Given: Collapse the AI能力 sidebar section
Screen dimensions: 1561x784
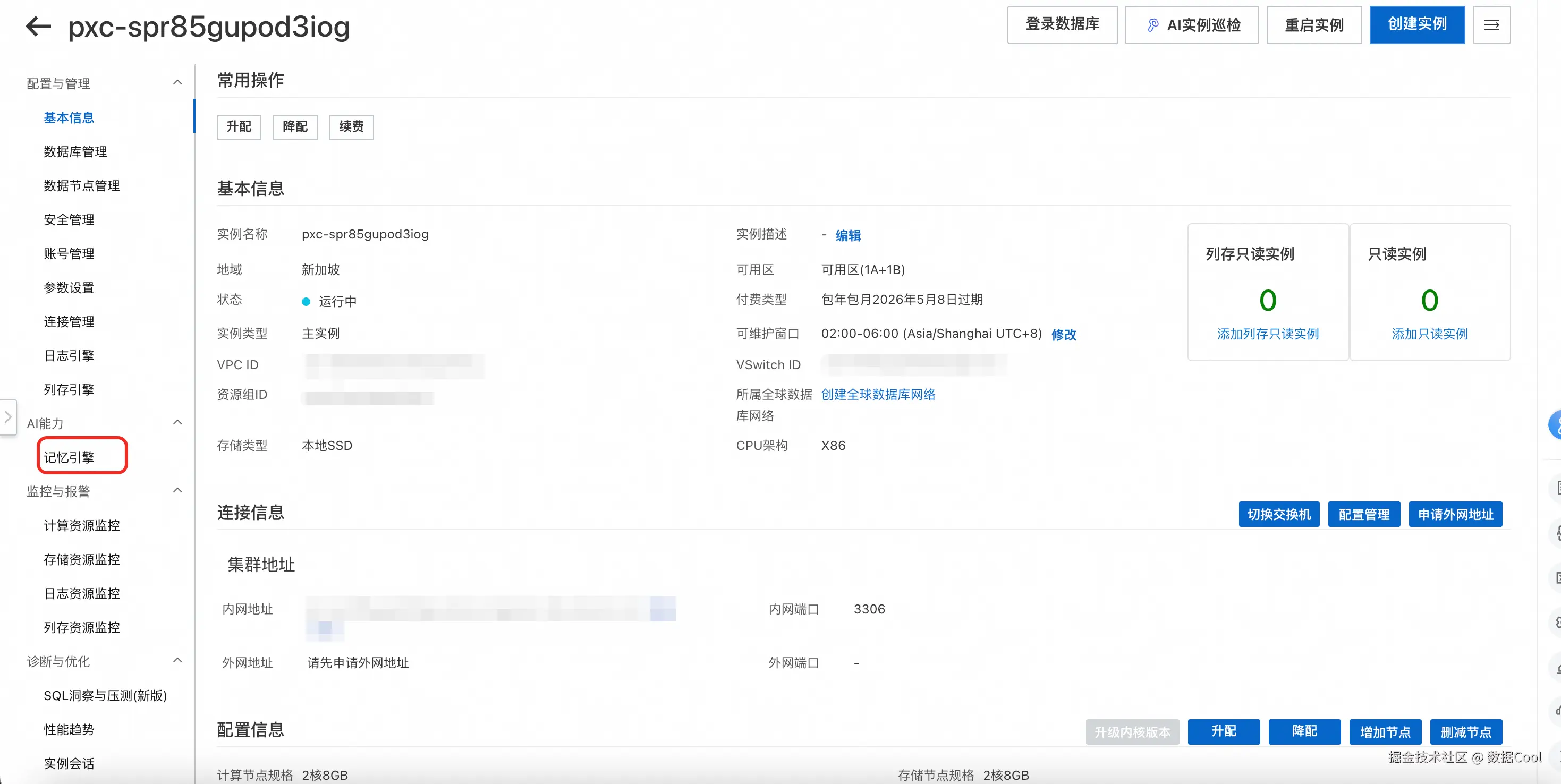Looking at the screenshot, I should 177,422.
